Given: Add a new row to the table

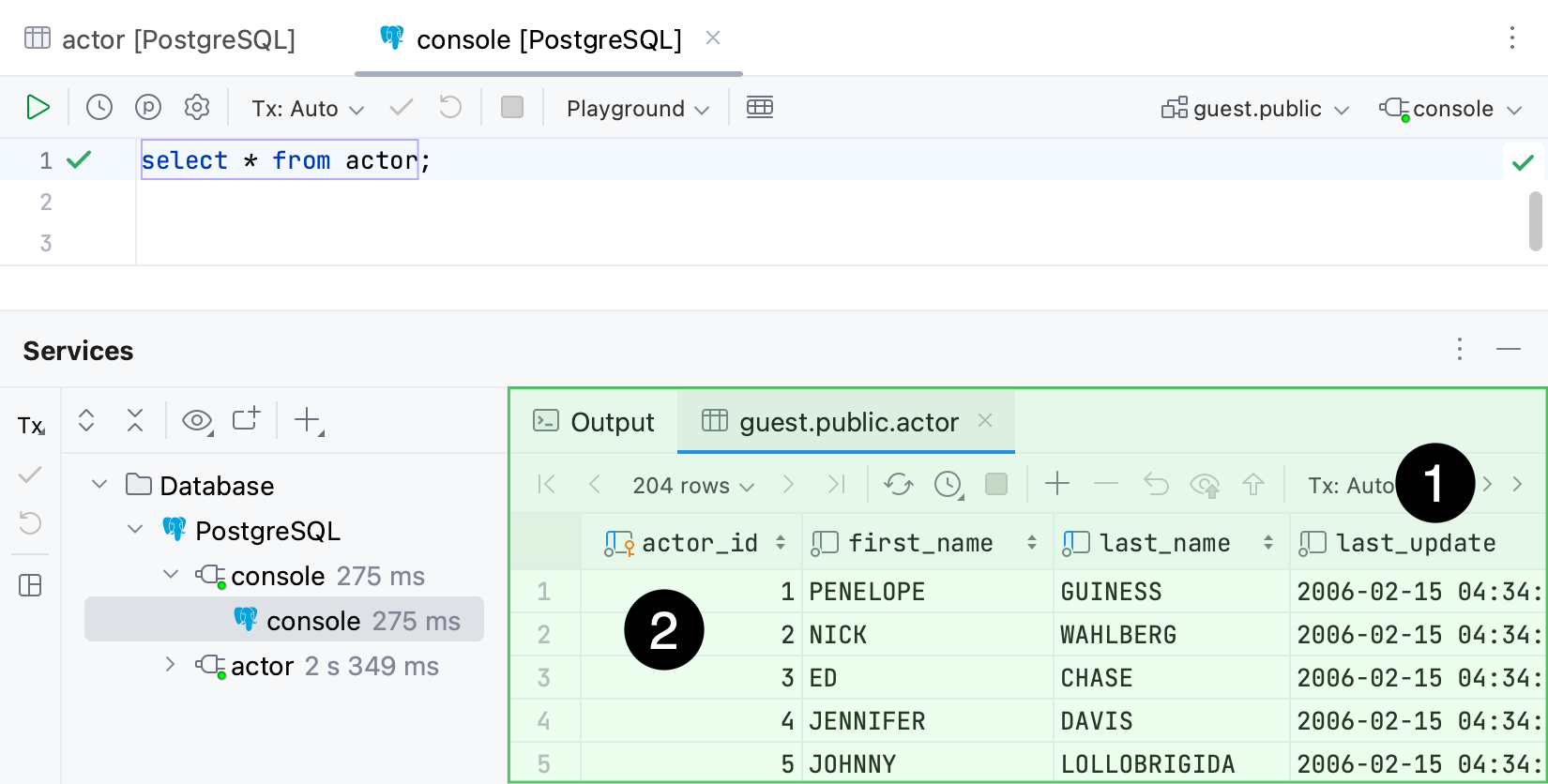Looking at the screenshot, I should click(1057, 484).
